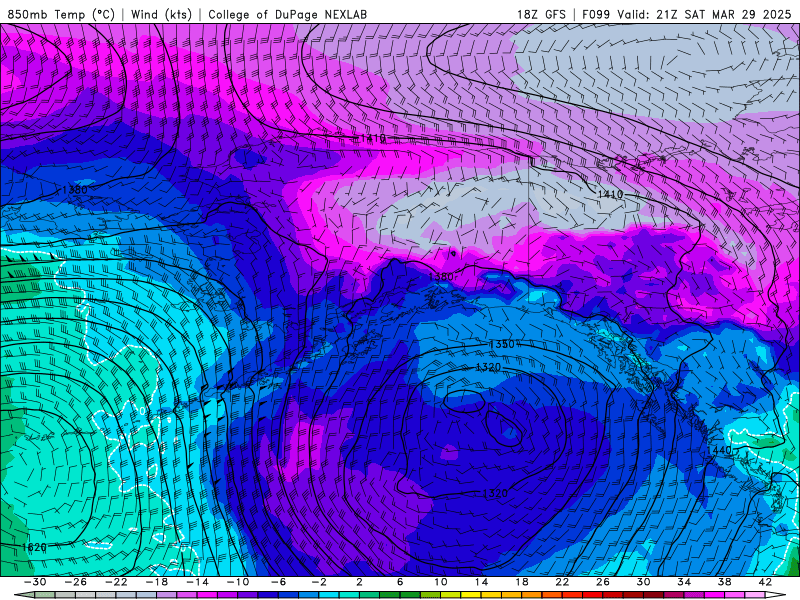Click the -2 color scale label
Image resolution: width=800 pixels, height=600 pixels.
(319, 582)
